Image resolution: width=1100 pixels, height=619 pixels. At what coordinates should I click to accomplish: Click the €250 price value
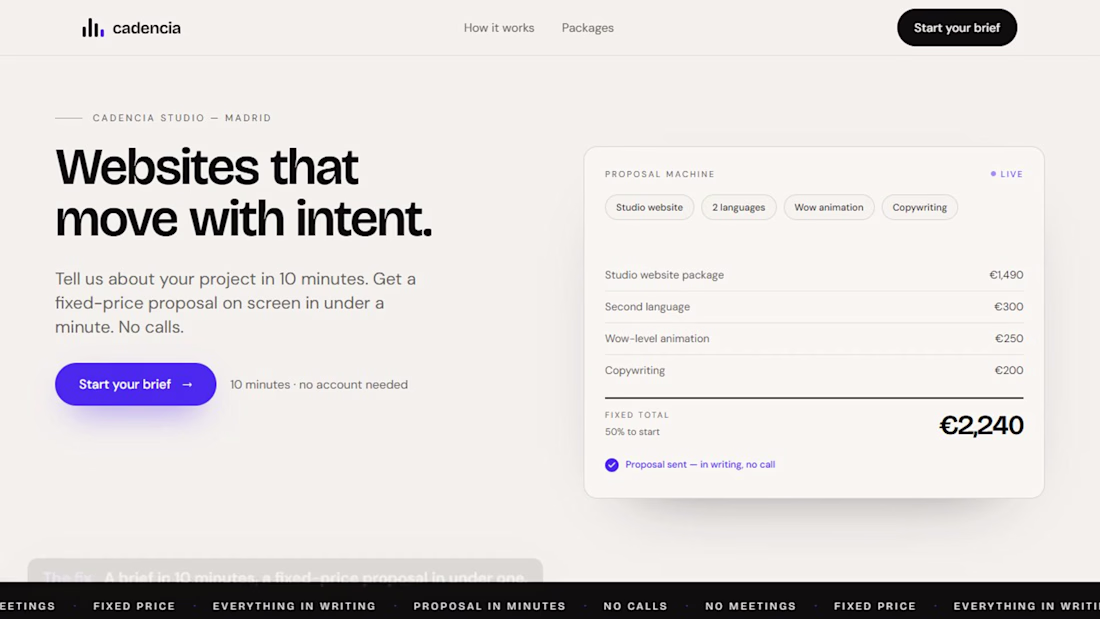click(x=1009, y=338)
